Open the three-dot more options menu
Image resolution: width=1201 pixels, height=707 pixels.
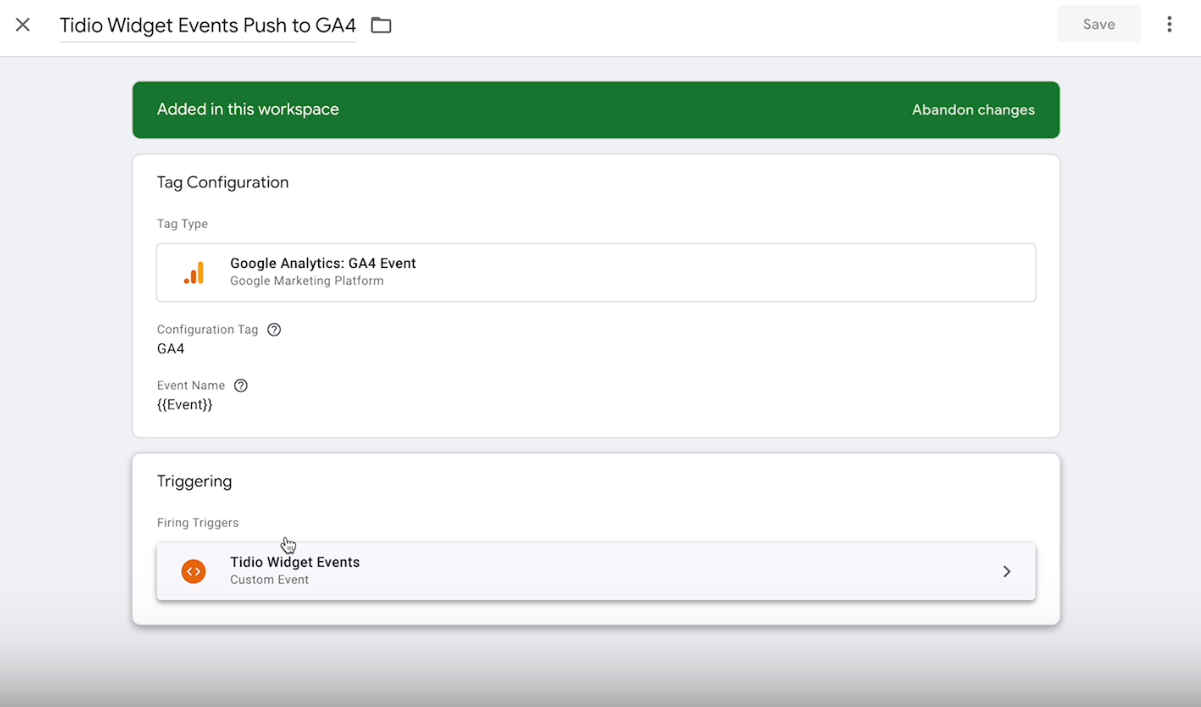point(1169,25)
